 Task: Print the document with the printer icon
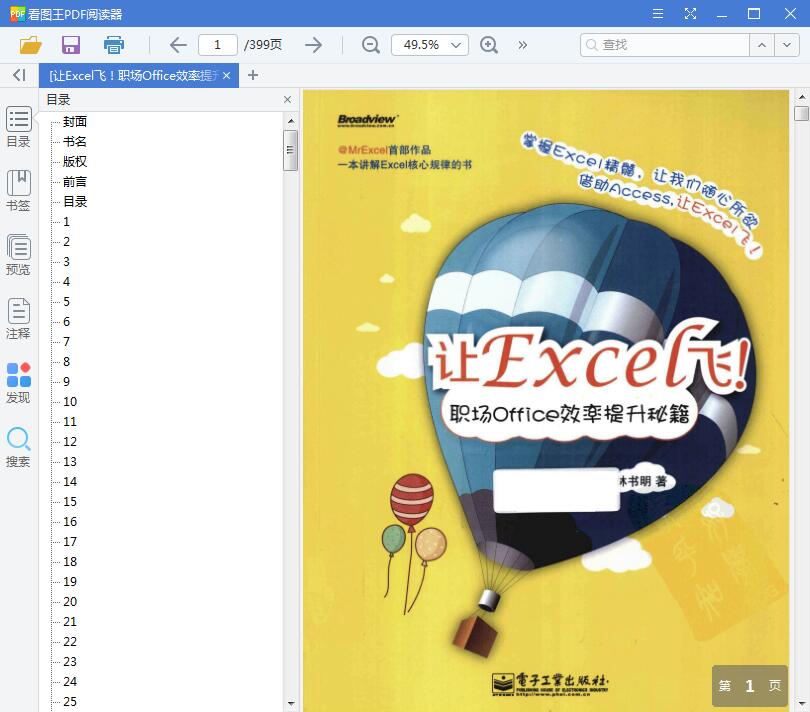point(114,45)
